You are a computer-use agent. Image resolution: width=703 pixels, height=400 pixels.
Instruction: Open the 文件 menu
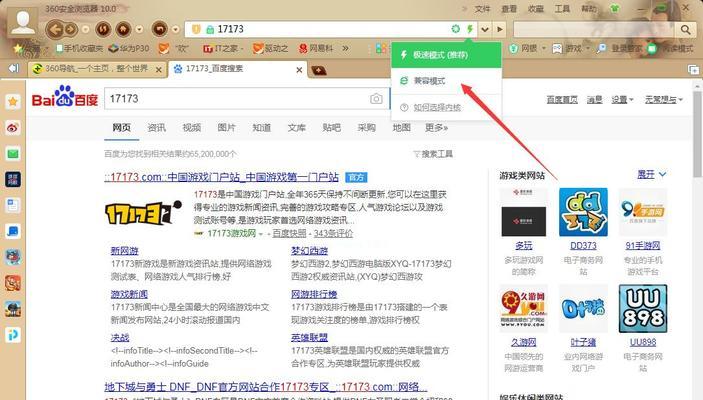pos(482,9)
